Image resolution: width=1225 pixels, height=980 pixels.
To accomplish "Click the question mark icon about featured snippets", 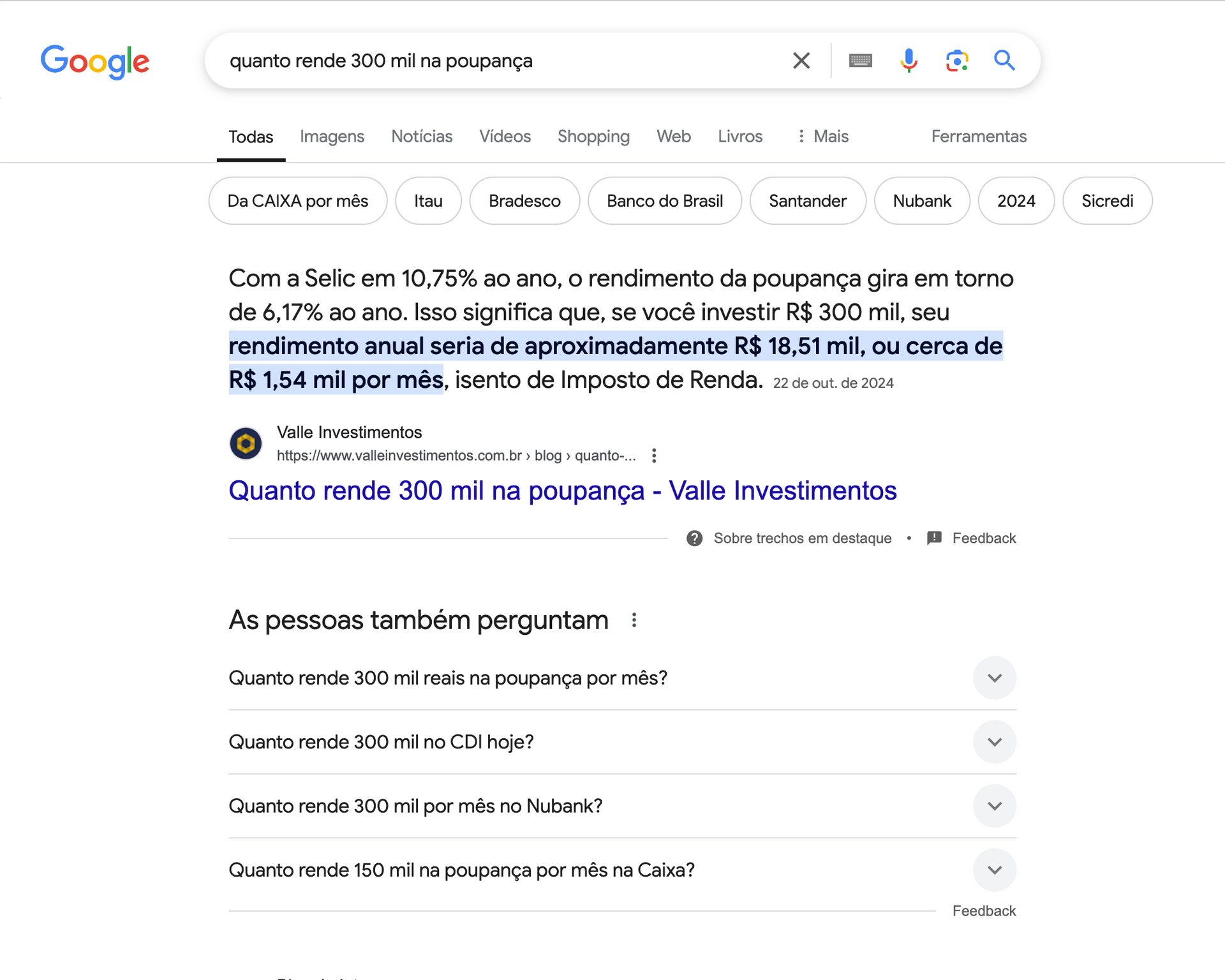I will tap(695, 538).
